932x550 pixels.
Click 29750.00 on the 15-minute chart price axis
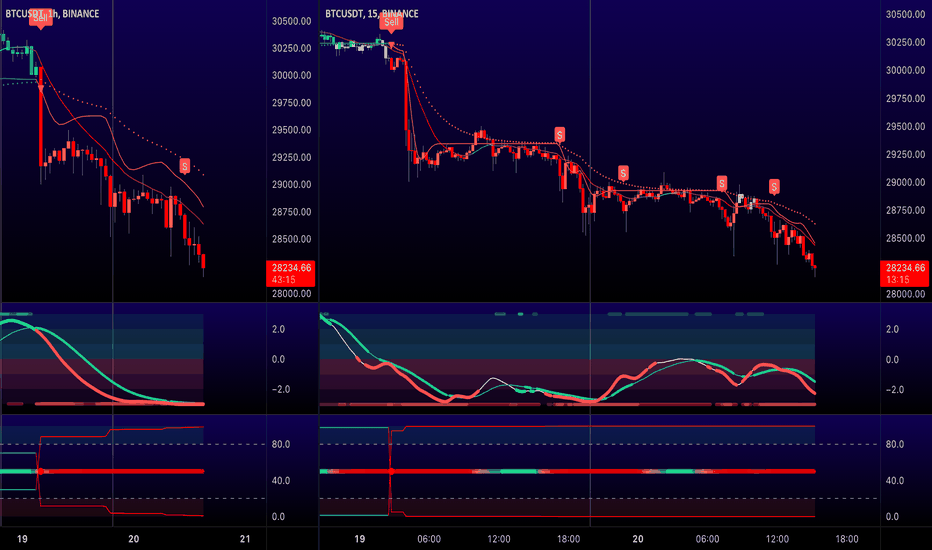[x=905, y=98]
